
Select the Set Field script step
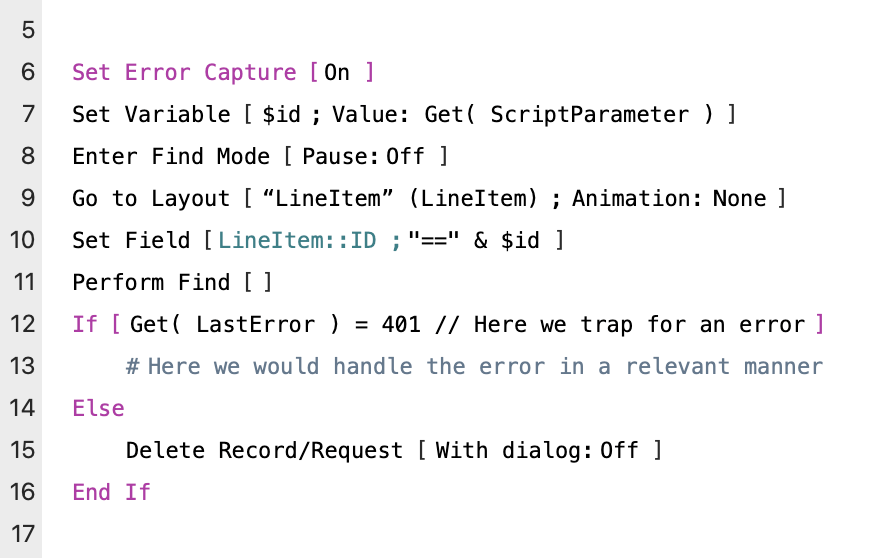pos(130,241)
